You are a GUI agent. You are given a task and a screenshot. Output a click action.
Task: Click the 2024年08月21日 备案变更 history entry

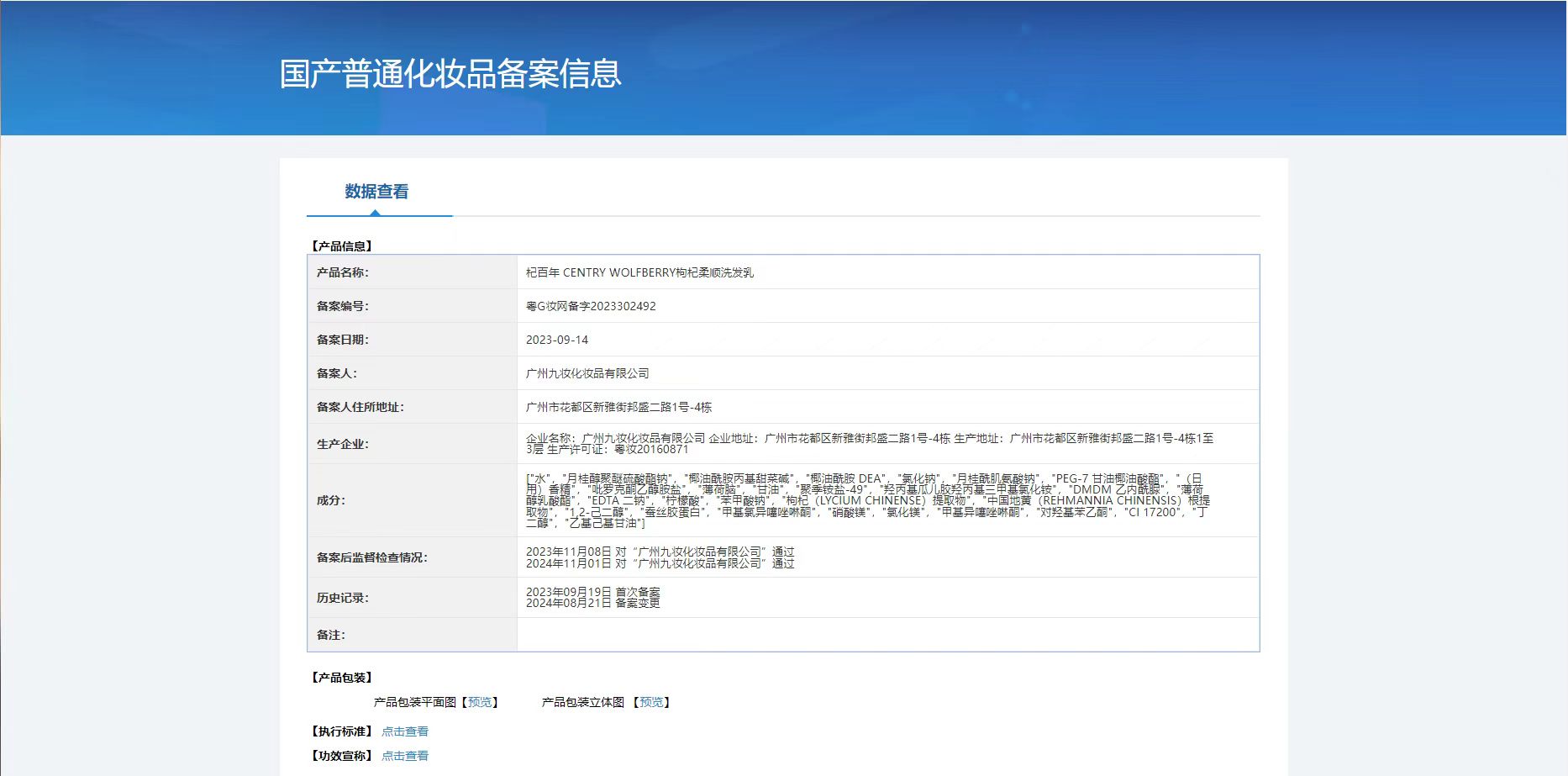click(x=592, y=603)
